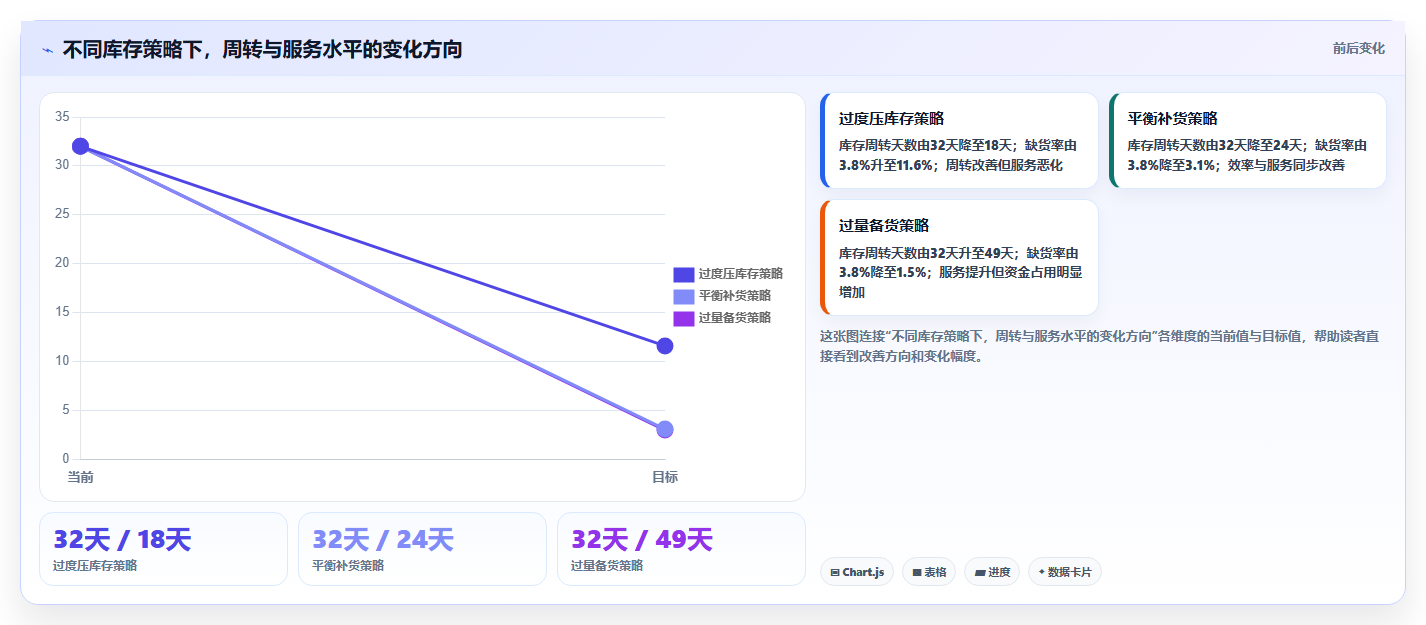
Task: Click the 当前 x-axis label
Action: click(80, 477)
